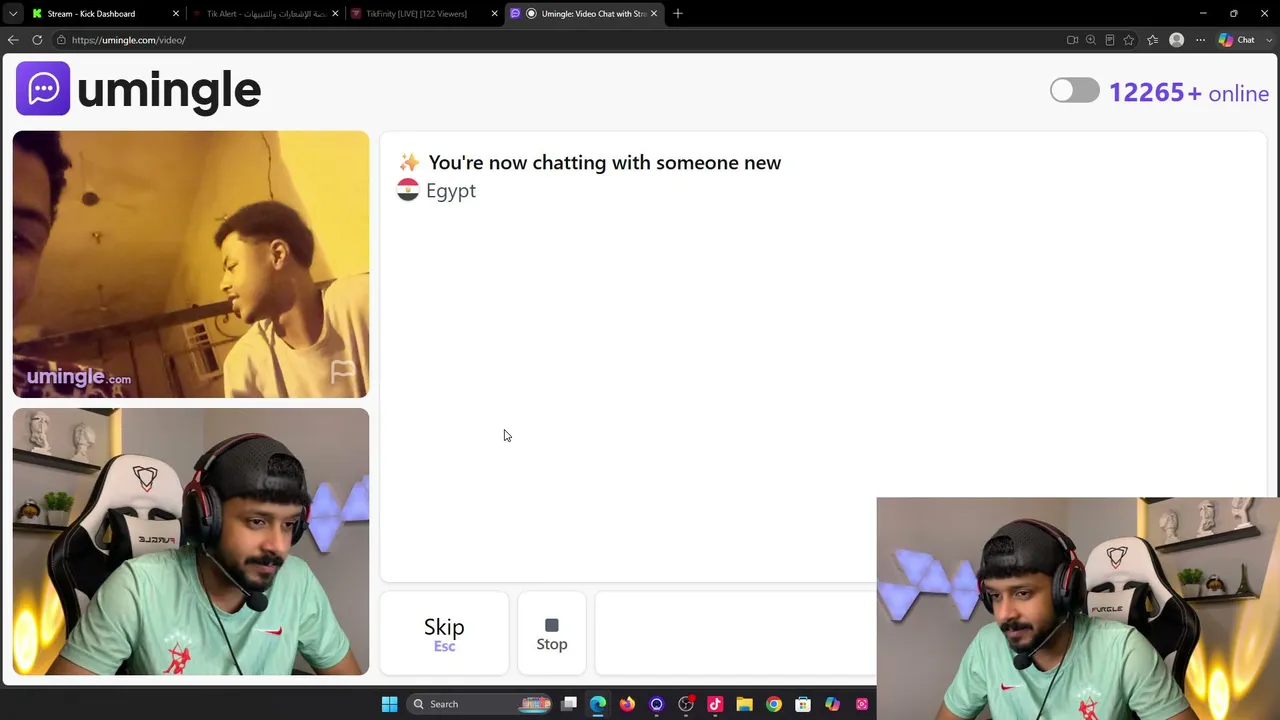This screenshot has width=1280, height=720.
Task: Close the Tik Alert tab
Action: click(x=335, y=14)
